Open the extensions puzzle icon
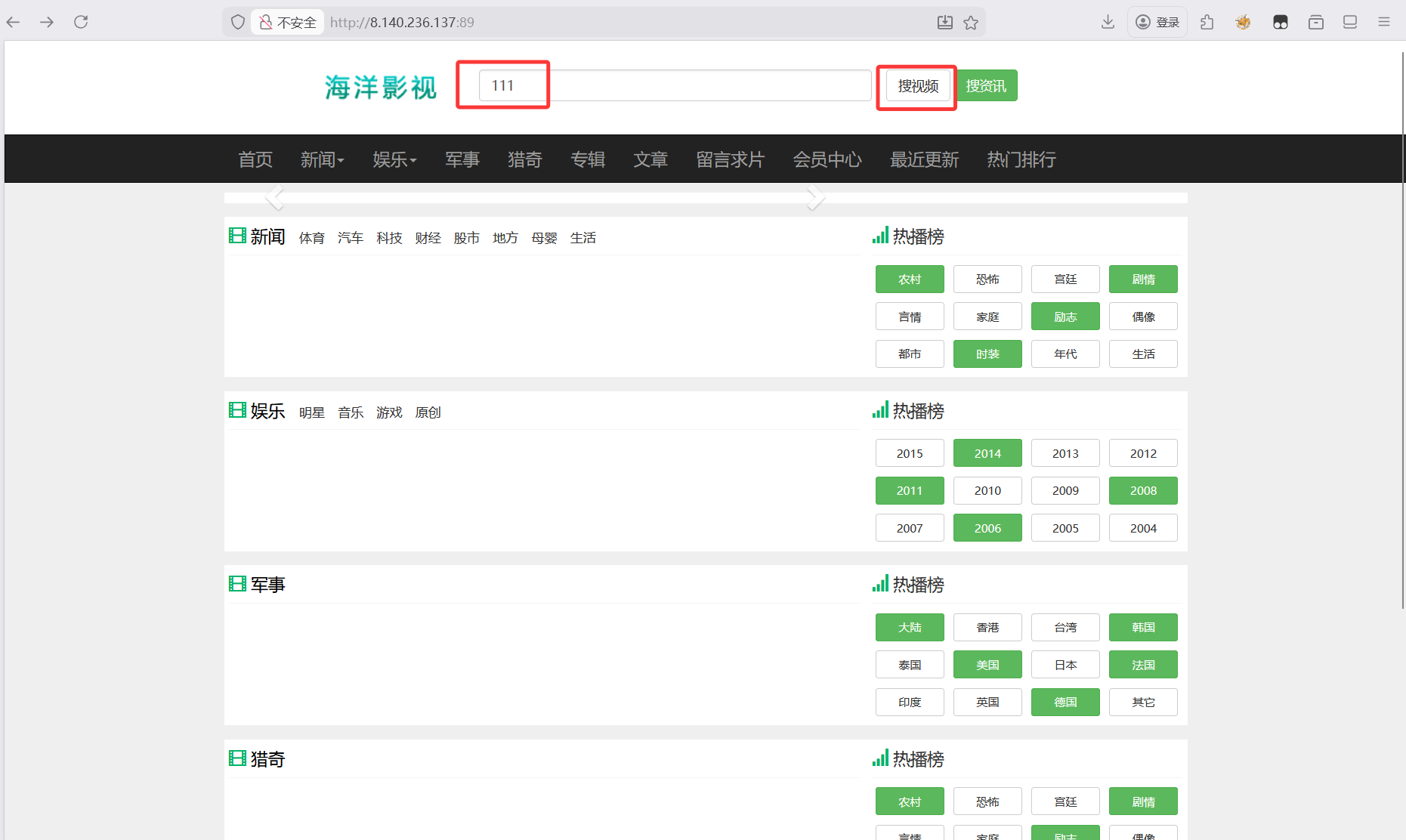 [x=1207, y=22]
